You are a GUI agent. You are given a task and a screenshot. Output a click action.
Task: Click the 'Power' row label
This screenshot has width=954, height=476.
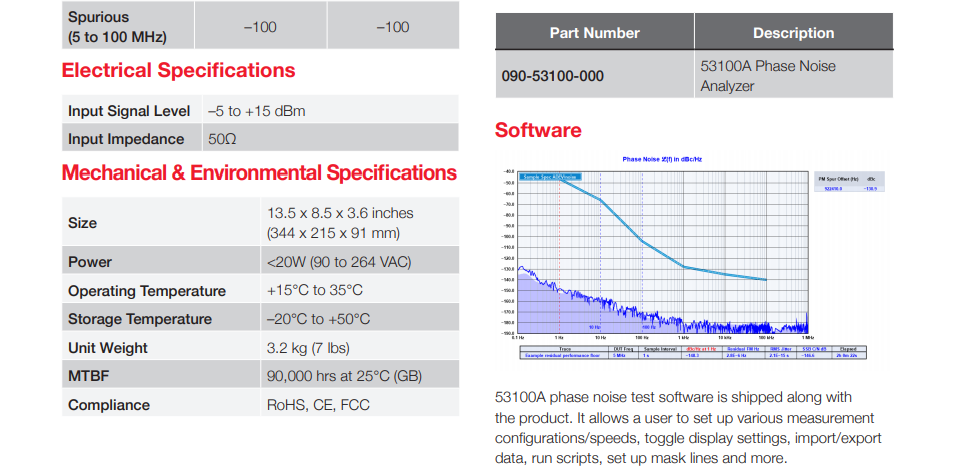point(90,262)
